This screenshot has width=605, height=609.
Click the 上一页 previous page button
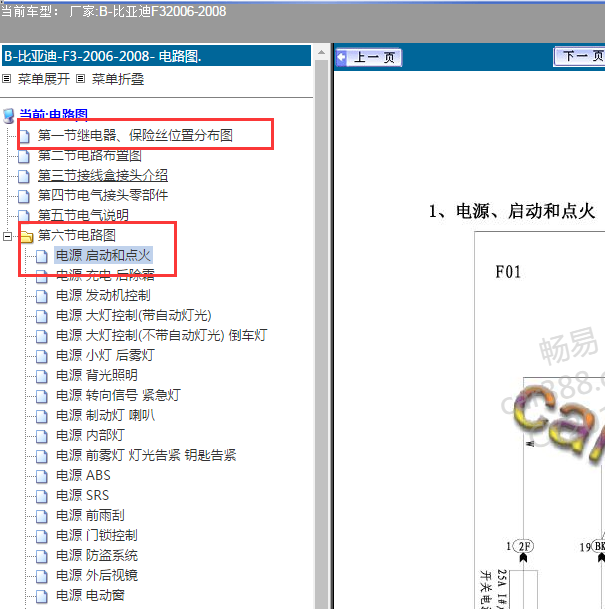point(369,57)
